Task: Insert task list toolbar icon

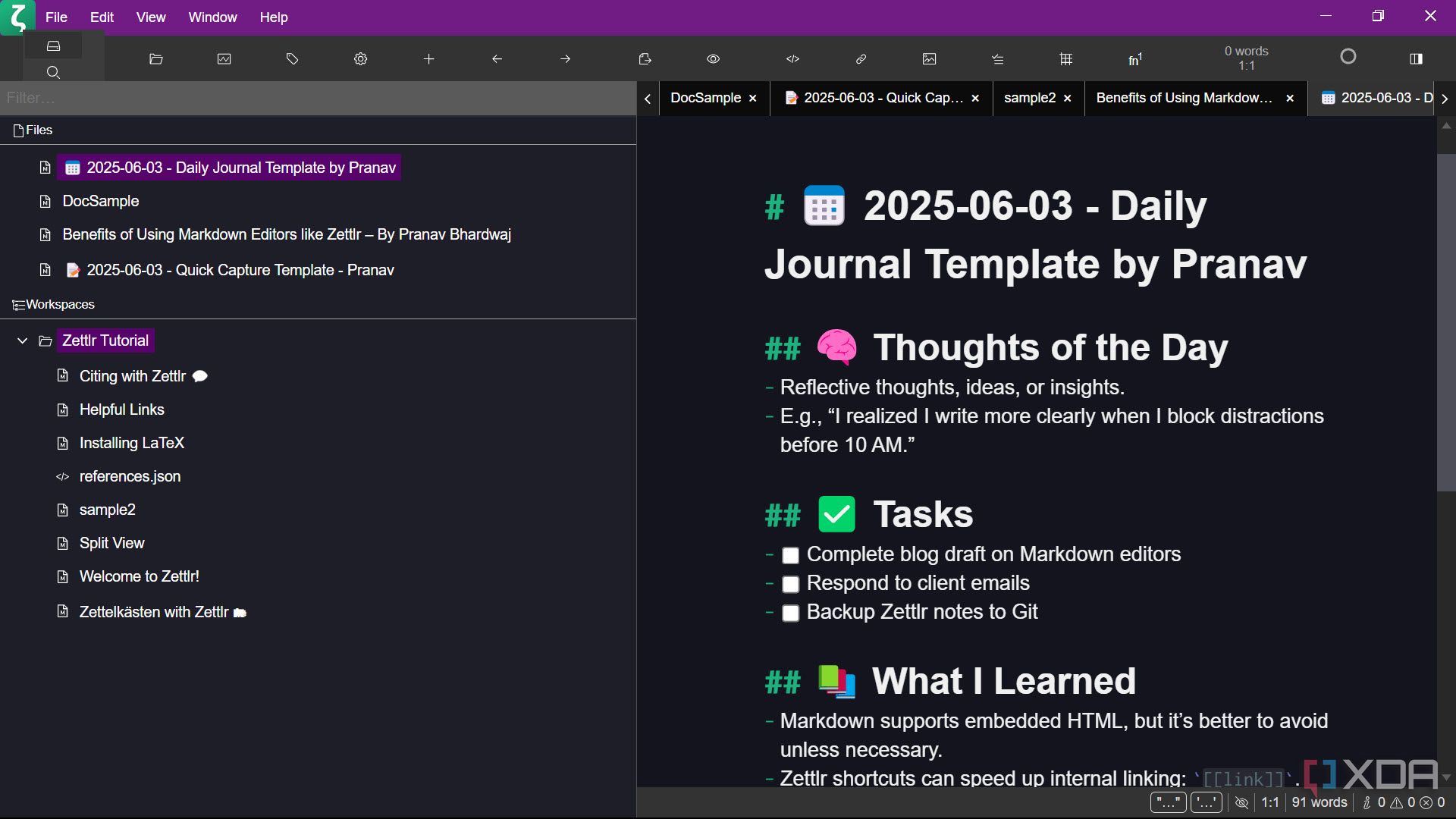Action: pos(998,59)
